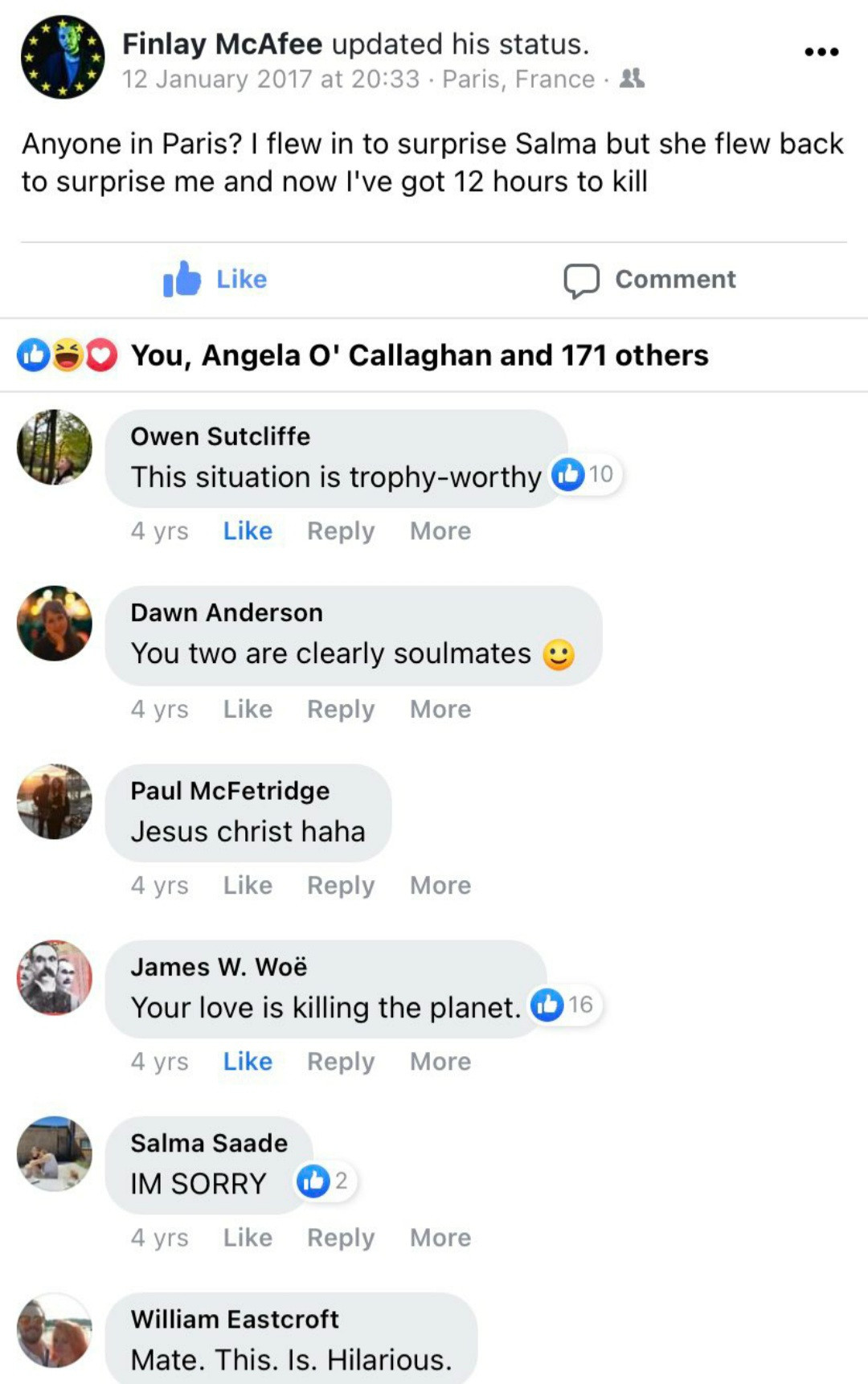Open More options on Salma Saade's comment

pyautogui.click(x=440, y=1238)
